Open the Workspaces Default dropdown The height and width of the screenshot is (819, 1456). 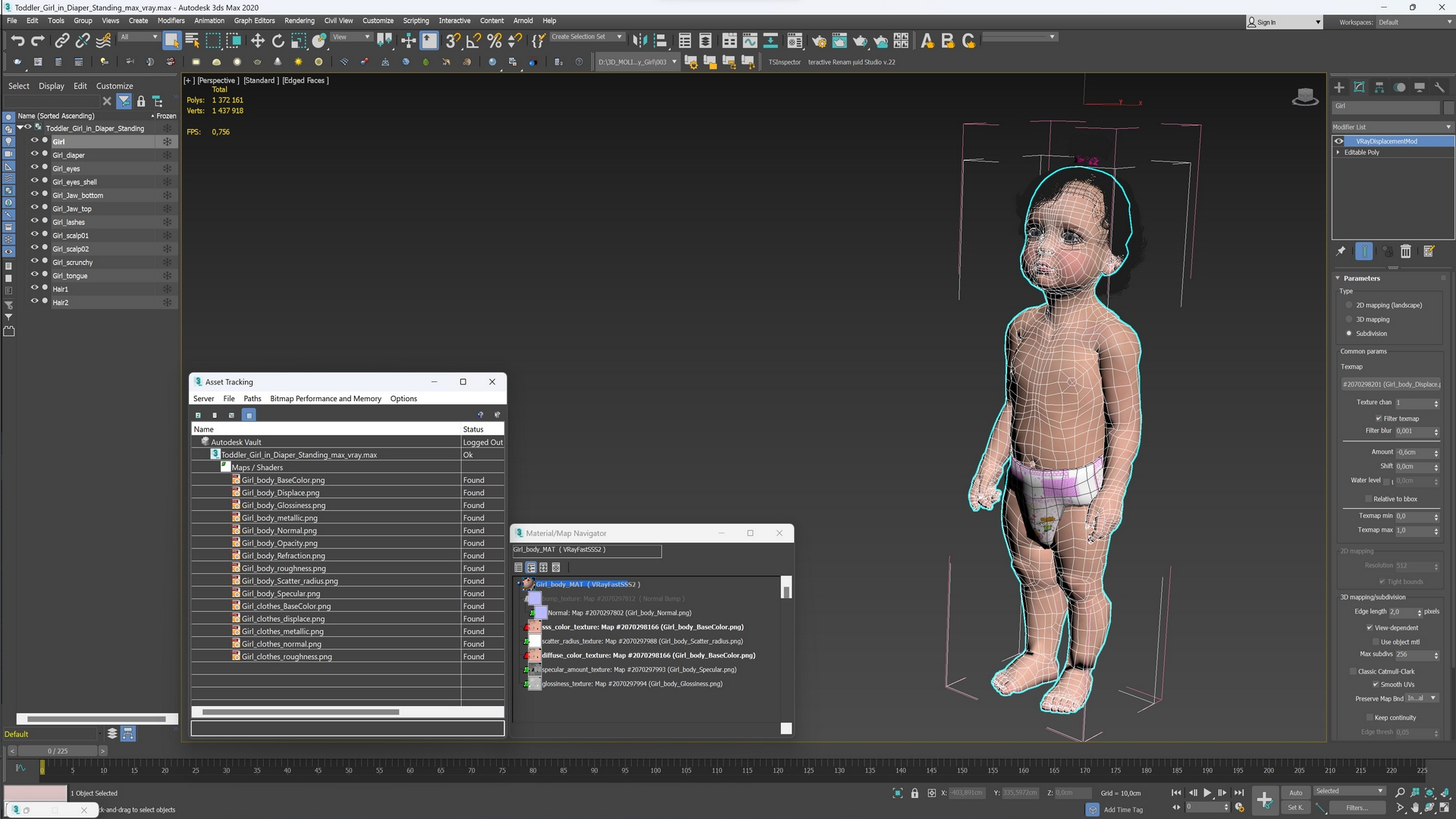[1414, 22]
